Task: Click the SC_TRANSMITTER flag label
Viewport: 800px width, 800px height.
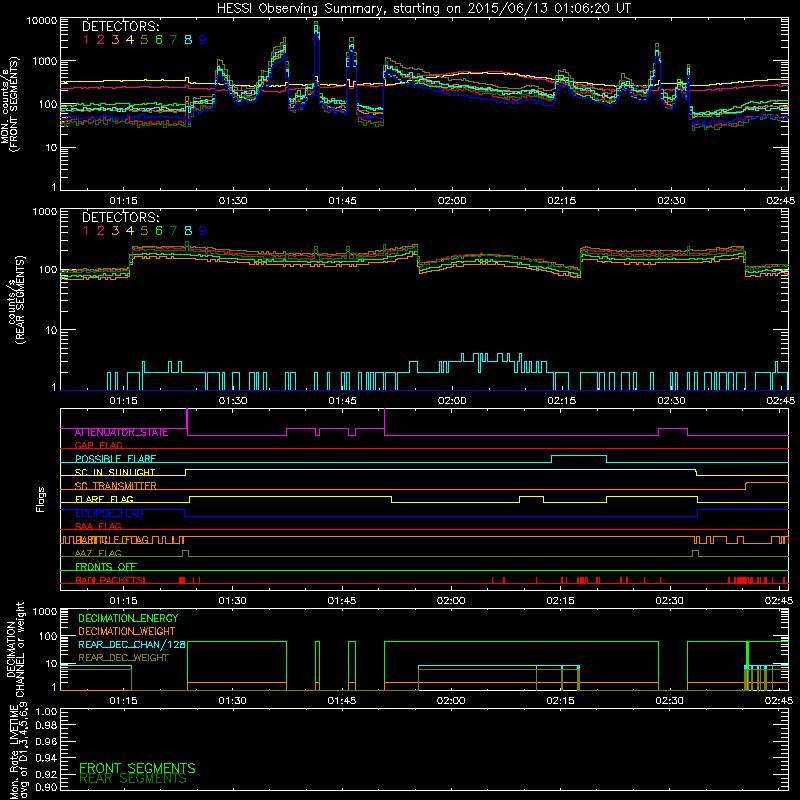Action: [116, 486]
